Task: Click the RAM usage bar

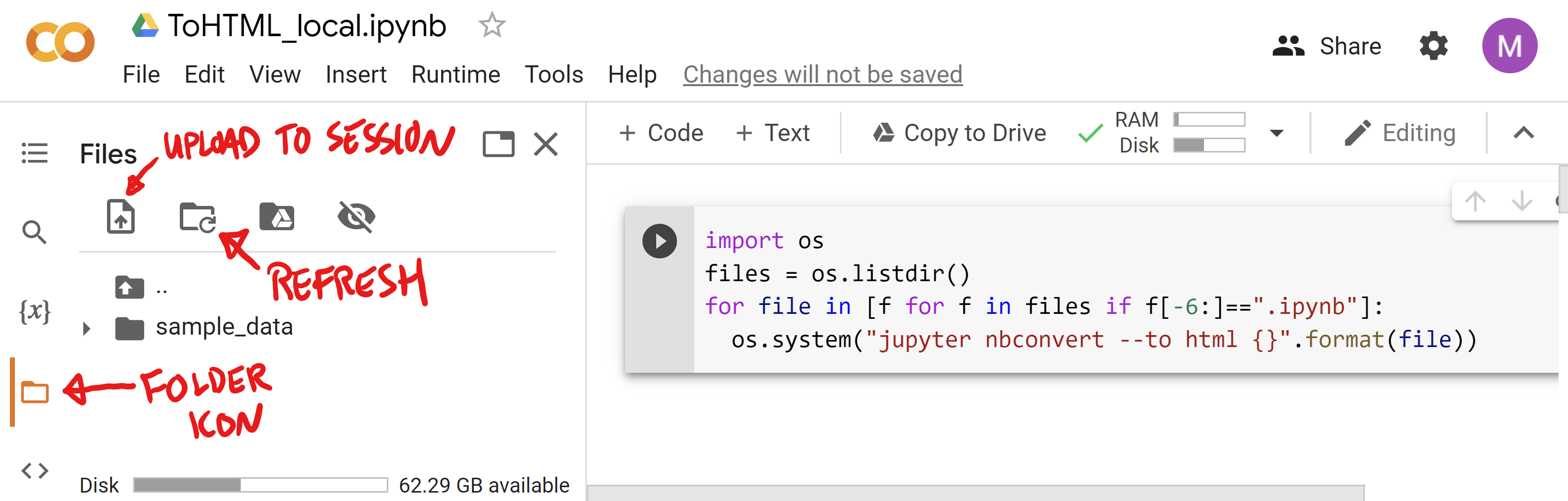Action: coord(1209,119)
